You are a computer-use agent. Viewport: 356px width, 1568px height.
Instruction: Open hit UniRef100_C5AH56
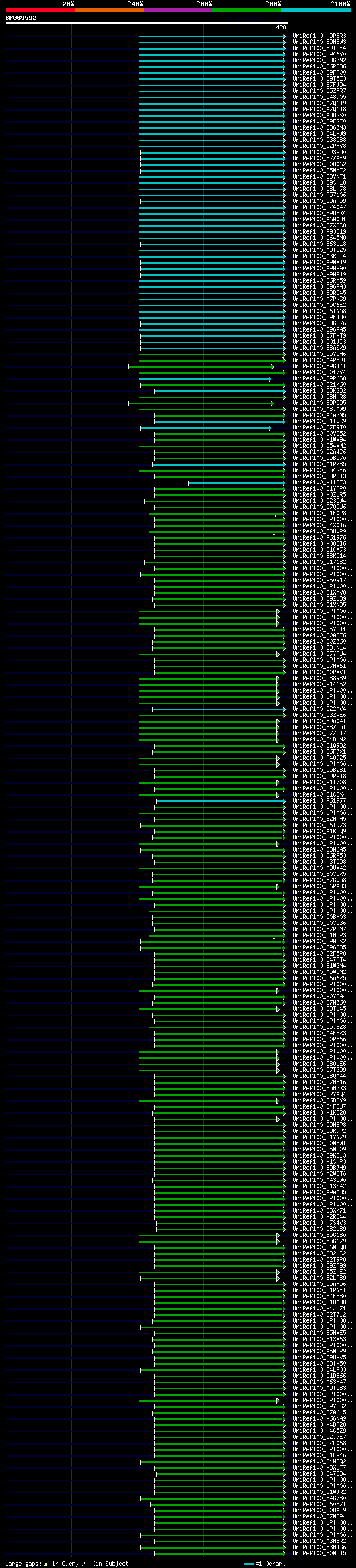(319, 1284)
